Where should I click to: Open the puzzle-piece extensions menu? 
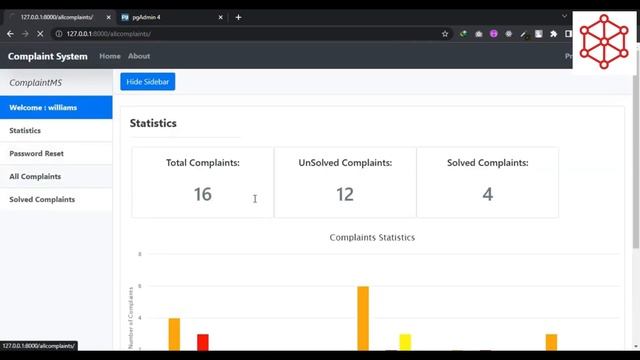tap(553, 34)
